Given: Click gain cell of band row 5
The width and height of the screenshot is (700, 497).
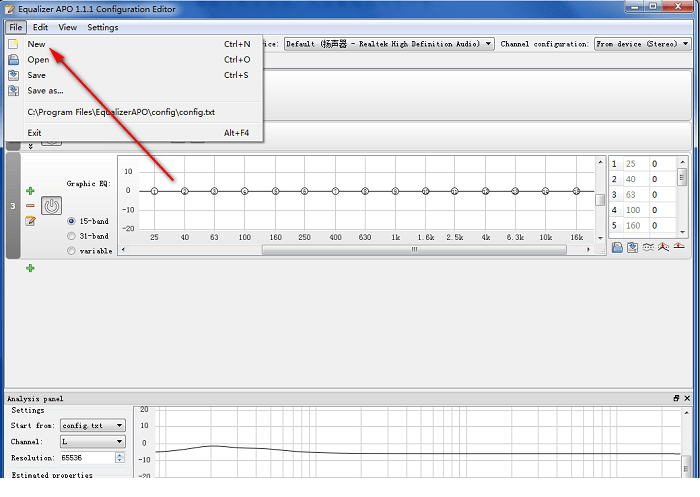Looking at the screenshot, I should tap(662, 226).
